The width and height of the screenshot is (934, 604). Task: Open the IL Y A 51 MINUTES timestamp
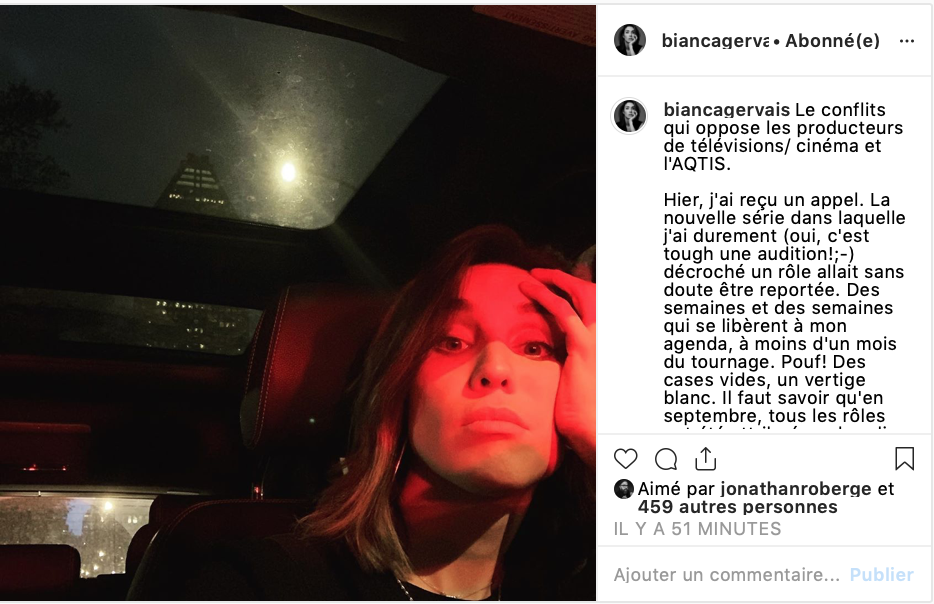(x=698, y=529)
